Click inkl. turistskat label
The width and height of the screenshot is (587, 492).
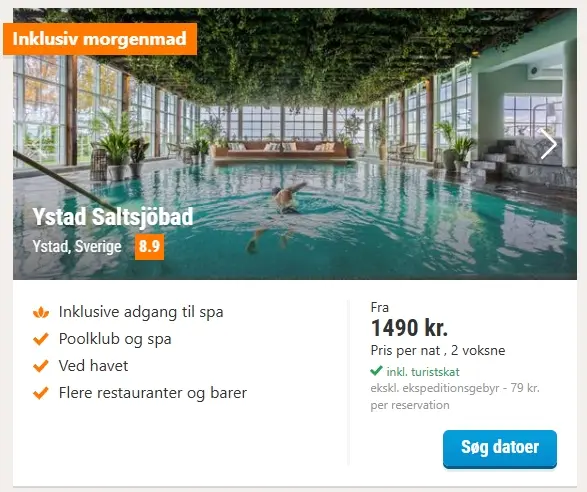(423, 372)
